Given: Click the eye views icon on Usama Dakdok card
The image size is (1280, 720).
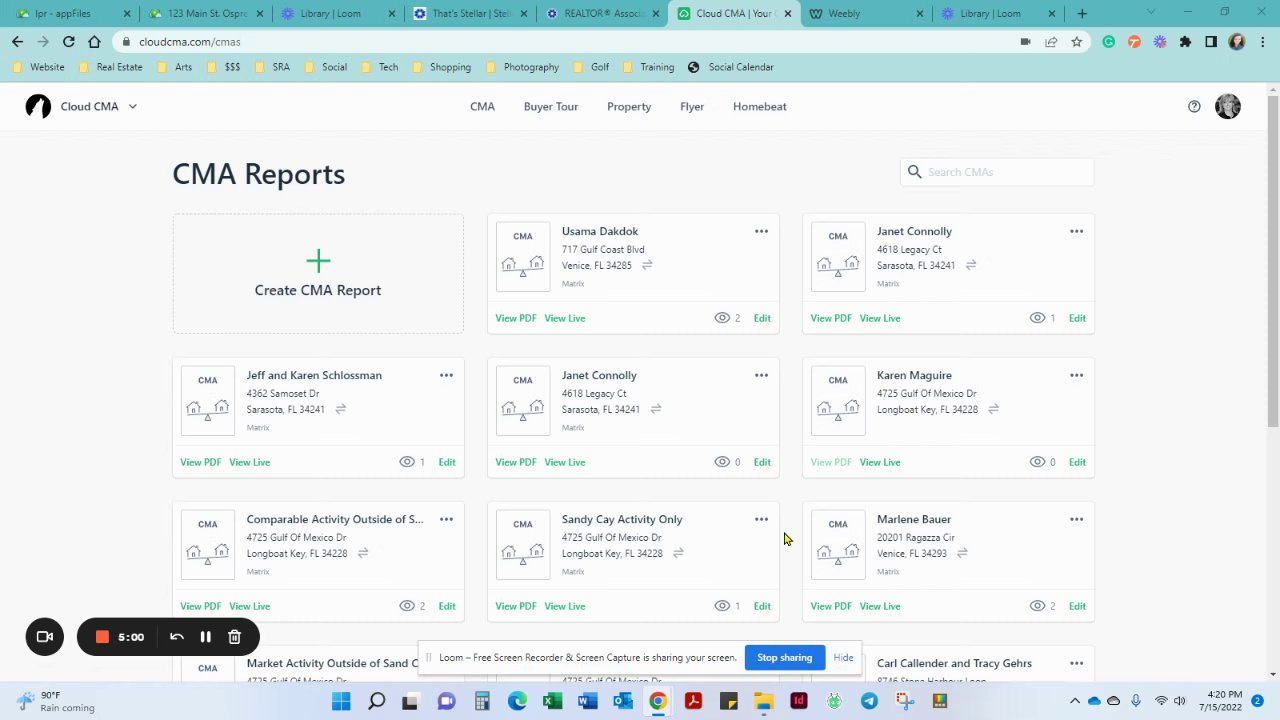Looking at the screenshot, I should click(x=722, y=318).
